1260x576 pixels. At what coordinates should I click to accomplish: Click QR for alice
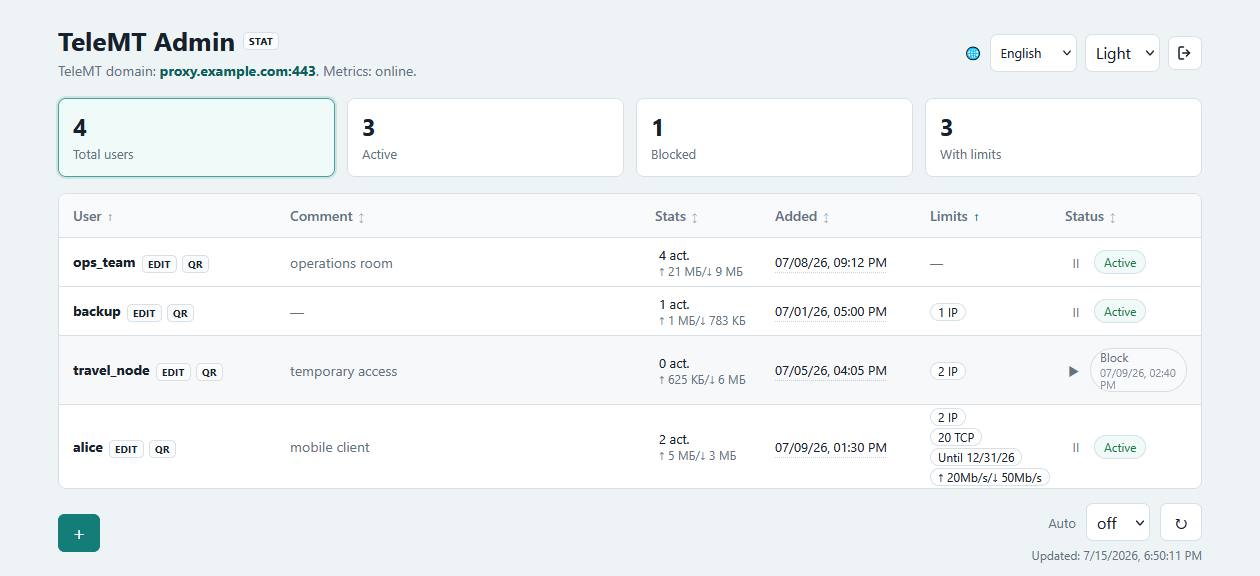(x=162, y=449)
